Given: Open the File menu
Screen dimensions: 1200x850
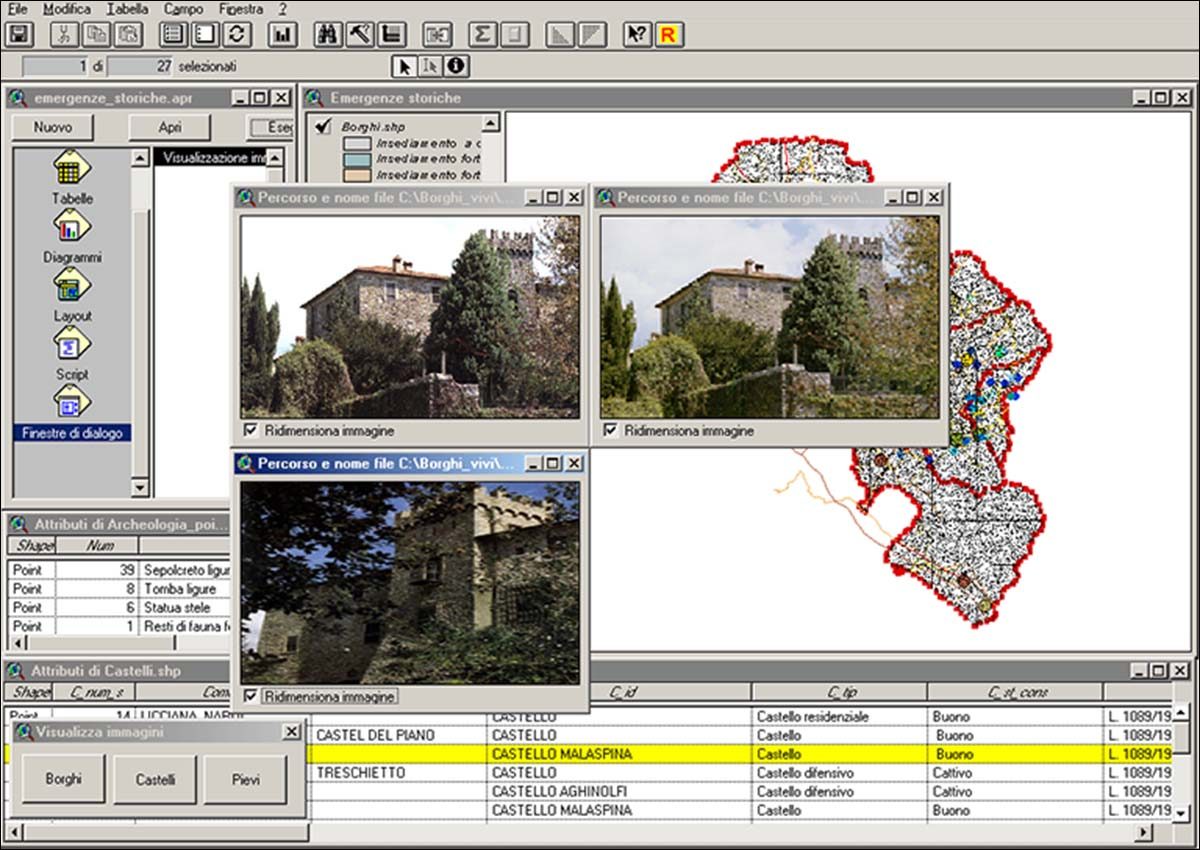Looking at the screenshot, I should point(17,9).
